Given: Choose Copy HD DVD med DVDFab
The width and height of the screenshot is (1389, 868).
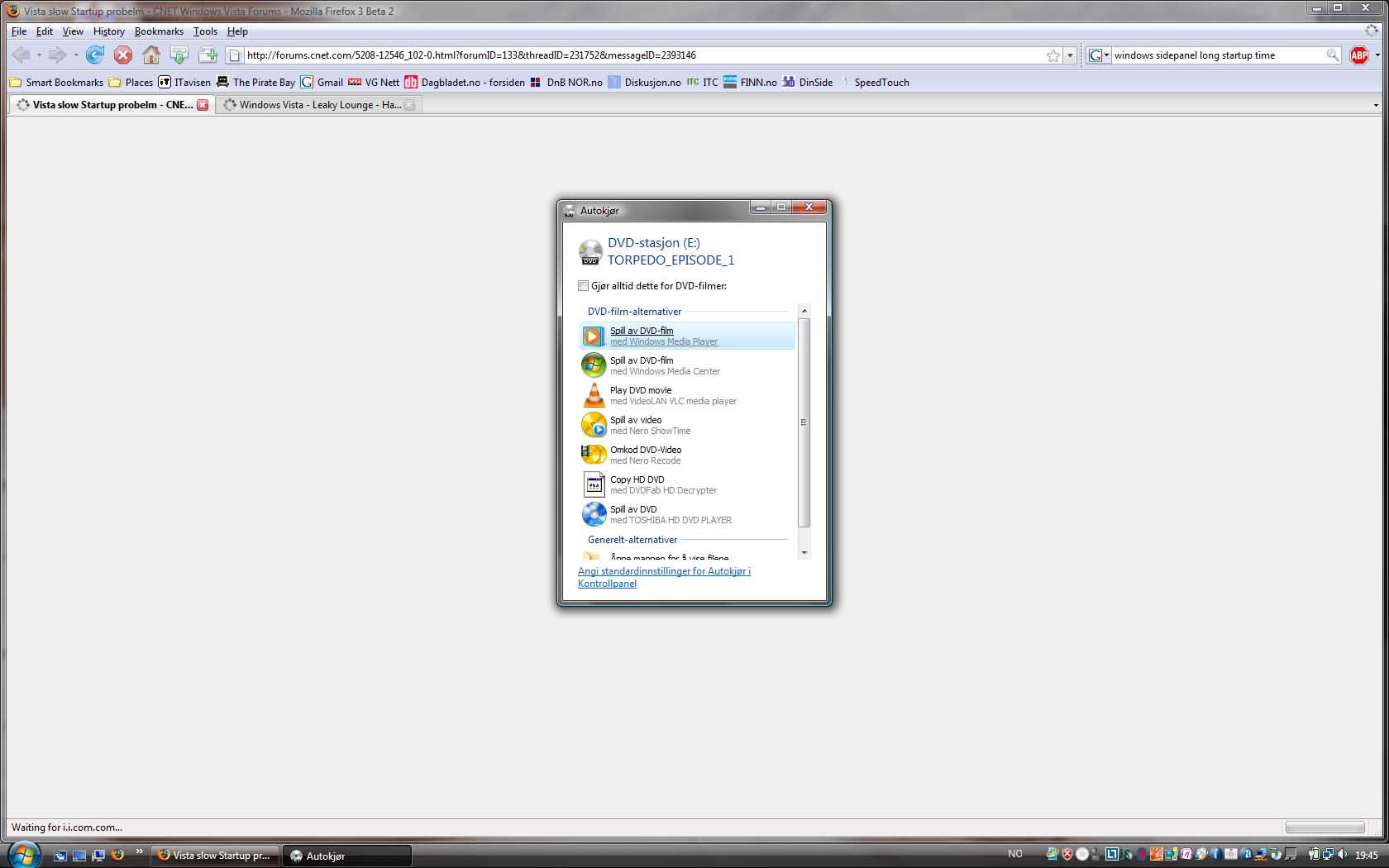Looking at the screenshot, I should click(x=687, y=484).
